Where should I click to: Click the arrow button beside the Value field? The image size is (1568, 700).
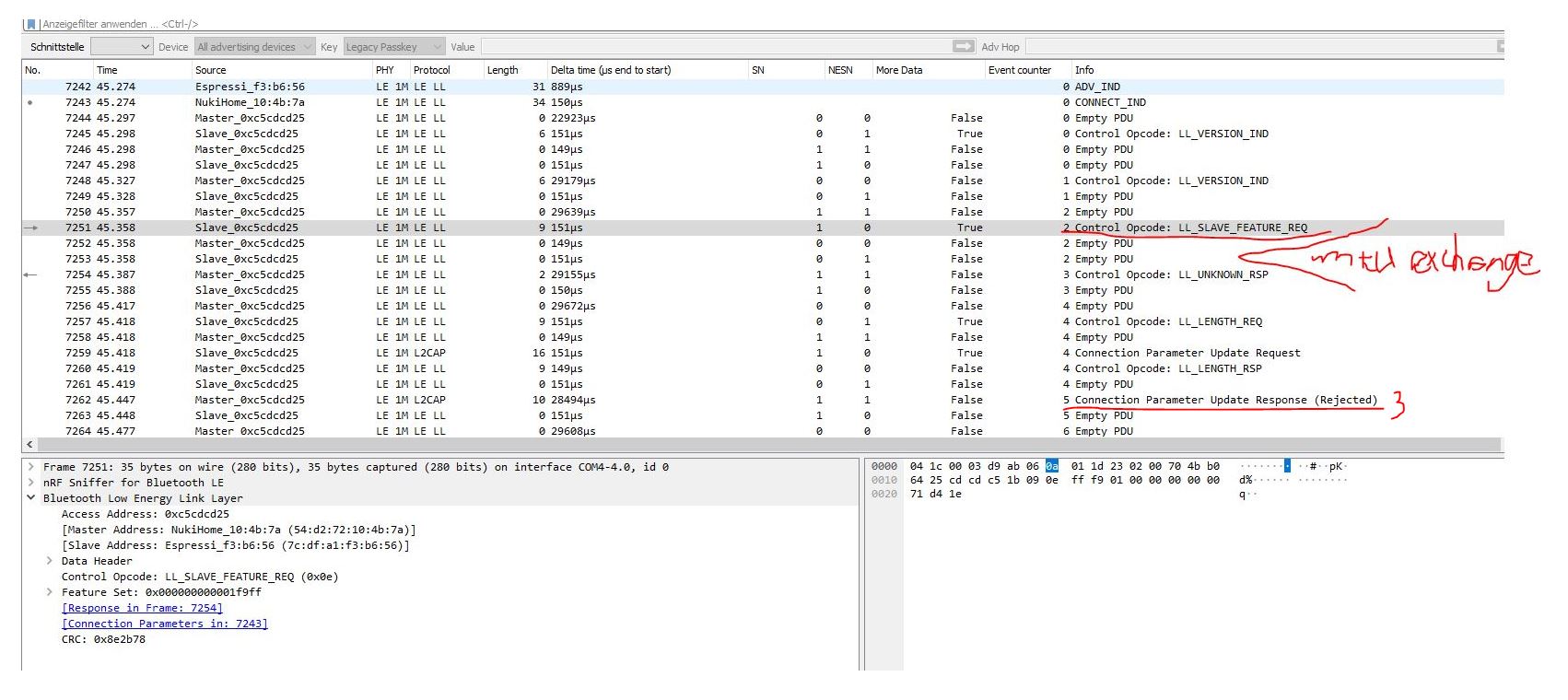pos(964,46)
